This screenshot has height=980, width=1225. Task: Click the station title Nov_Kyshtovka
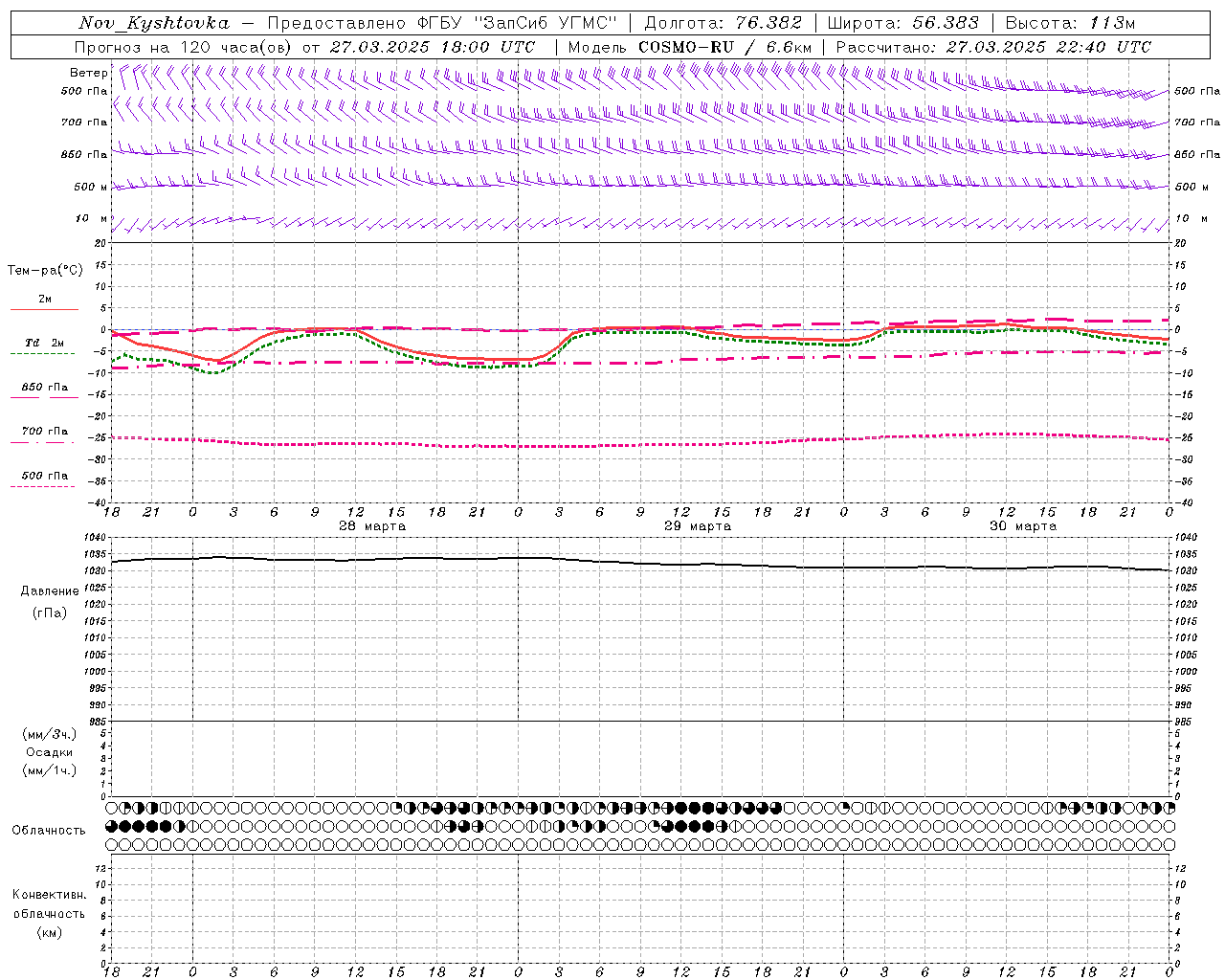click(154, 23)
